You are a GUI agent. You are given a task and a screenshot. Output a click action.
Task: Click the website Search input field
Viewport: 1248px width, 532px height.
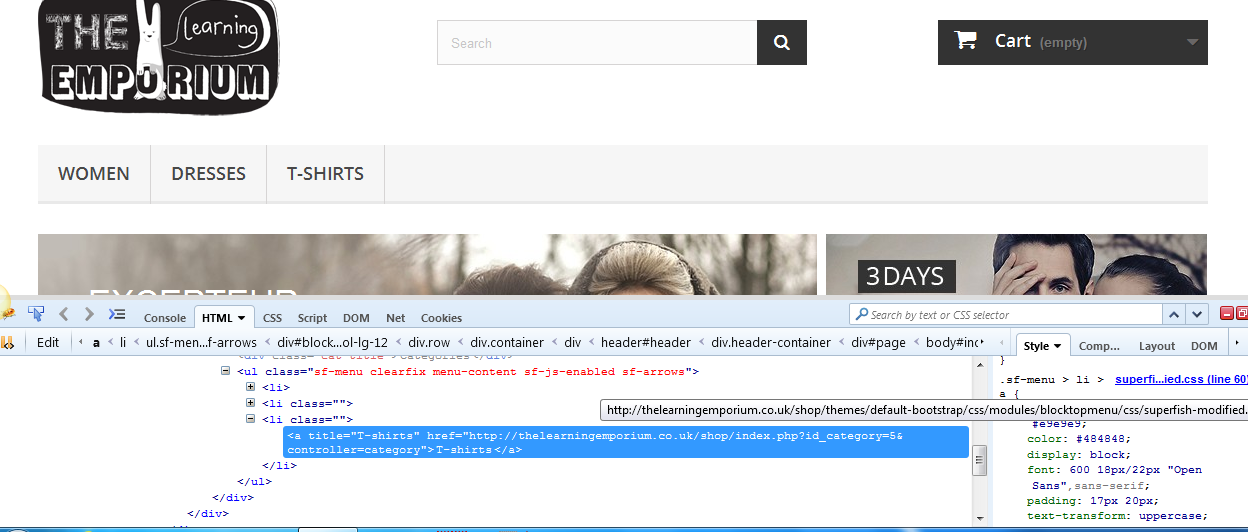point(597,43)
